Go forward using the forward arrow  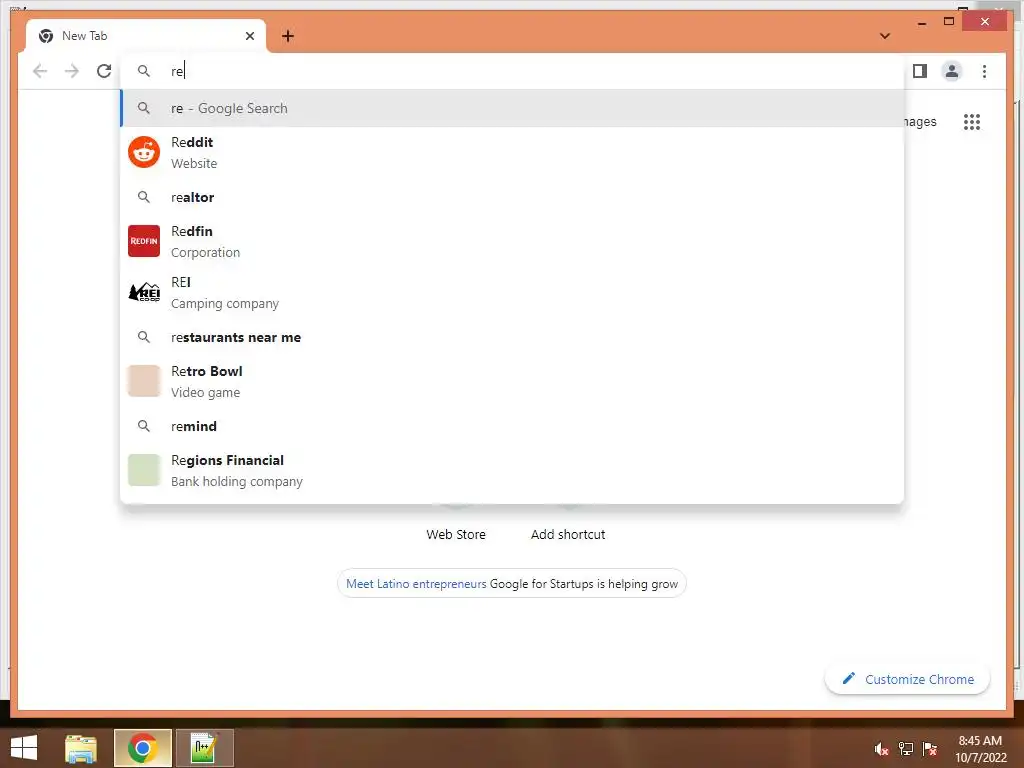click(72, 71)
